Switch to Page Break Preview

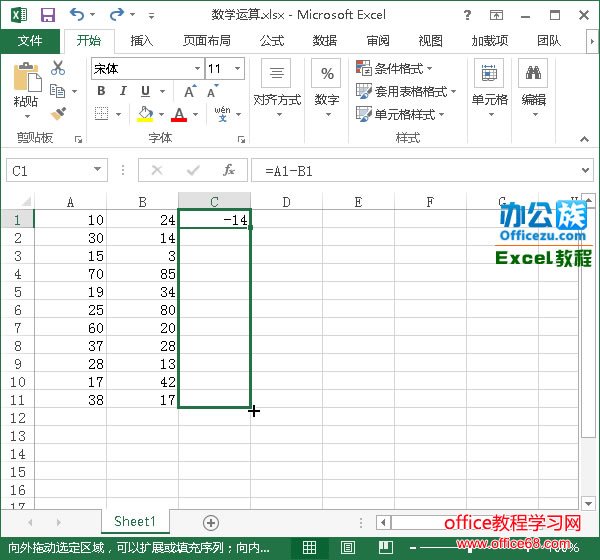tap(386, 547)
